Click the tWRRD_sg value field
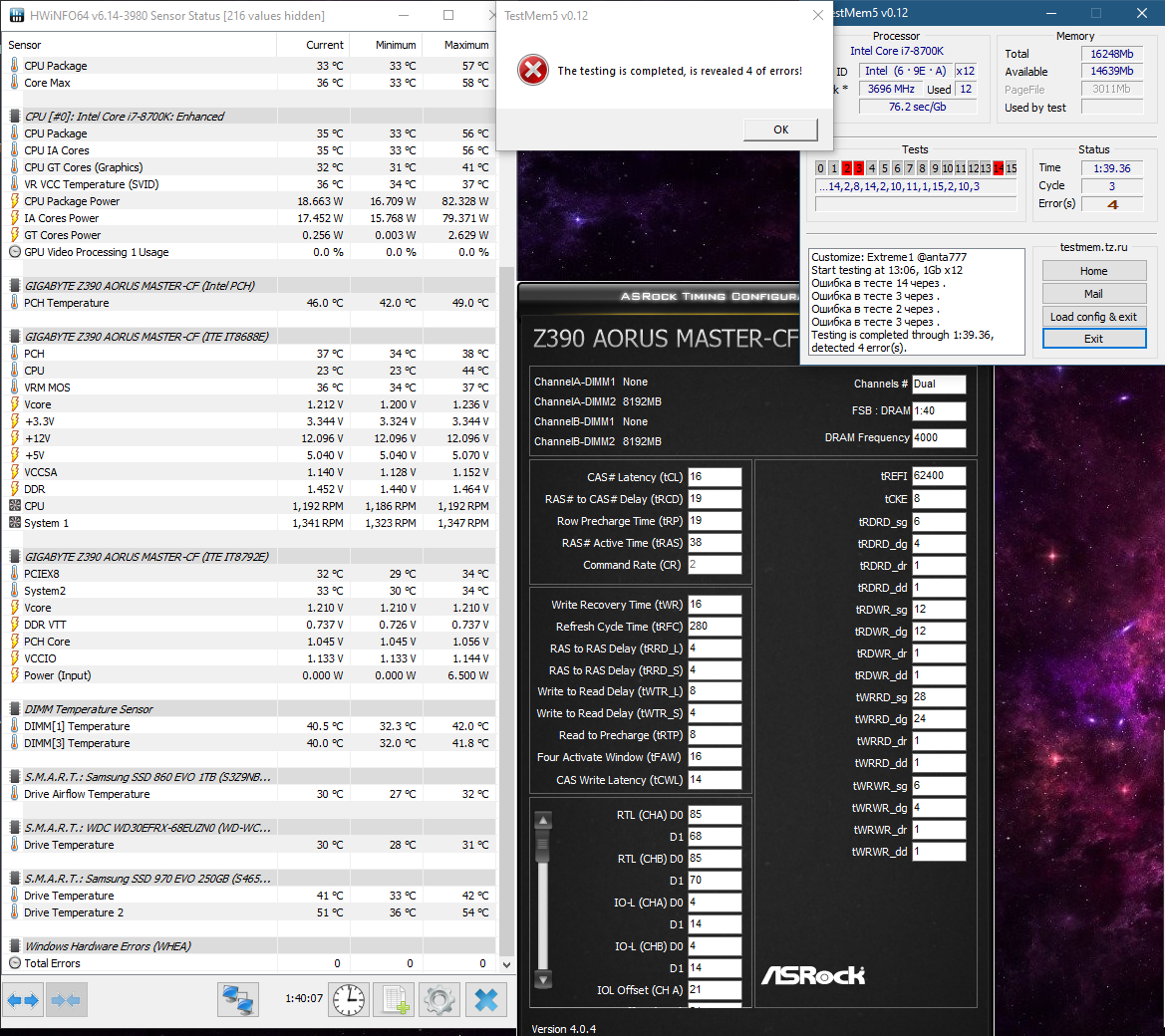1165x1036 pixels. 939,697
